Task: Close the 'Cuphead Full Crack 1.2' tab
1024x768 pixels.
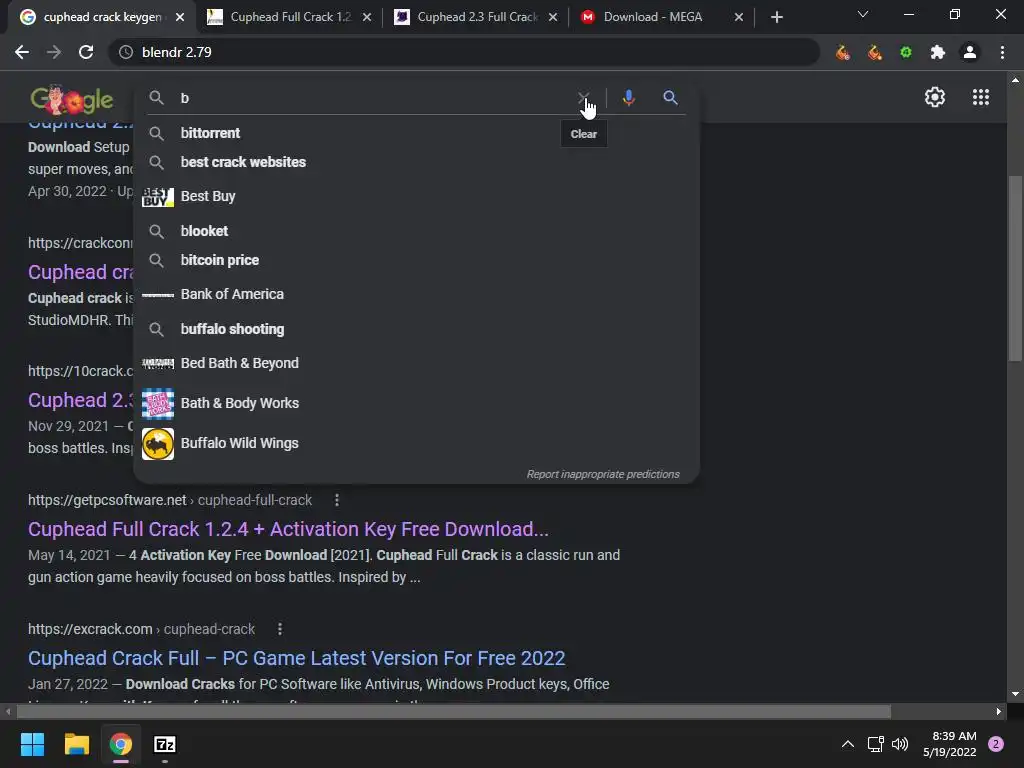Action: [x=367, y=17]
